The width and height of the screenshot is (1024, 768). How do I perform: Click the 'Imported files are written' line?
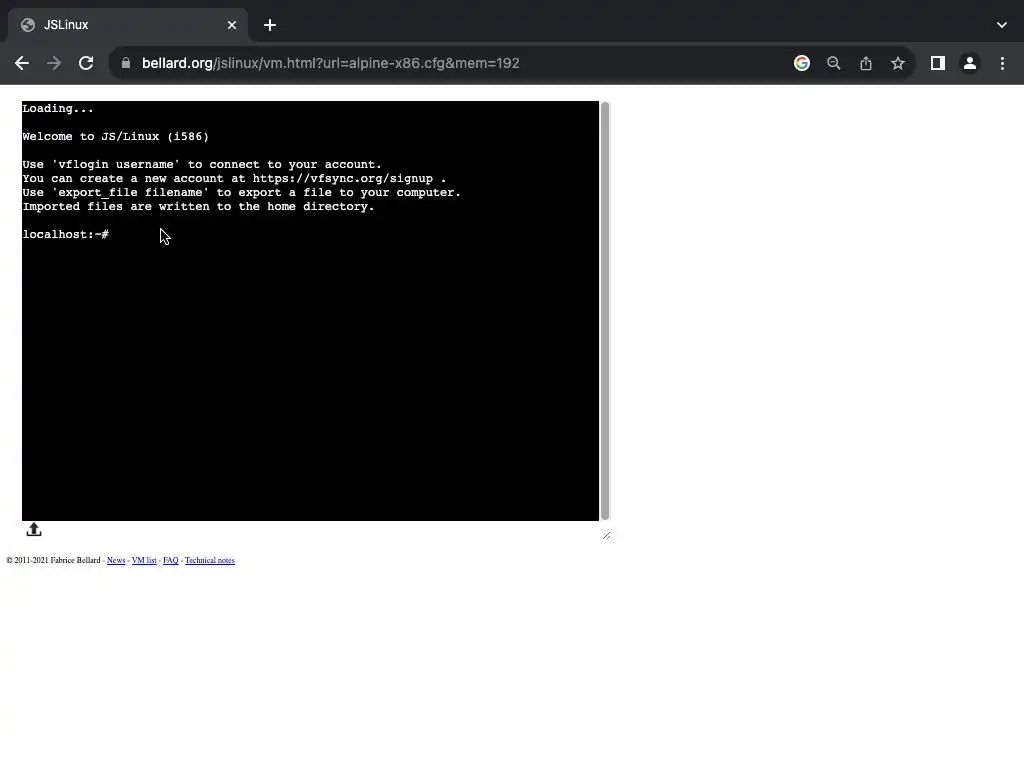(x=199, y=206)
